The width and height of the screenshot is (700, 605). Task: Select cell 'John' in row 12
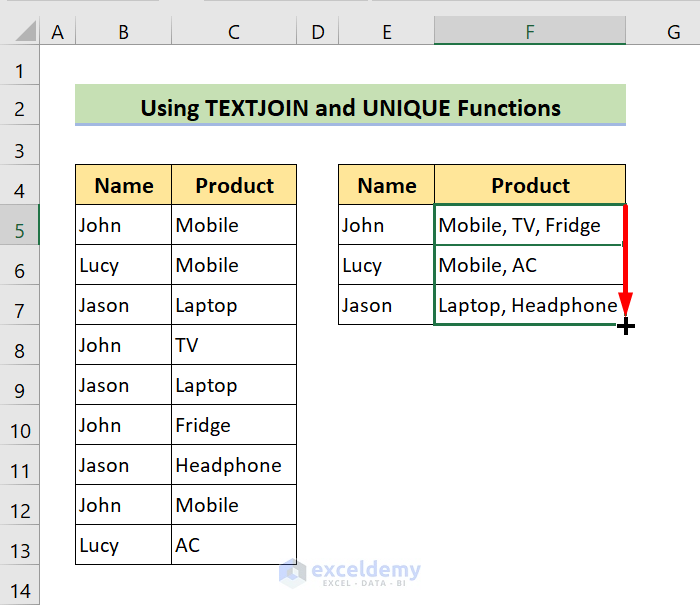(124, 505)
